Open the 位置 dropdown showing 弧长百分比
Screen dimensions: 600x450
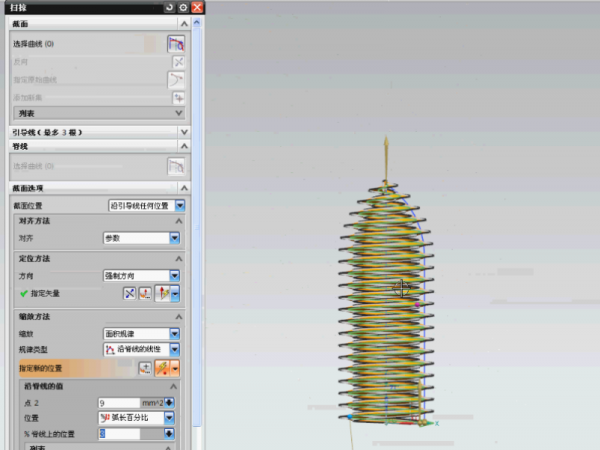coord(169,417)
